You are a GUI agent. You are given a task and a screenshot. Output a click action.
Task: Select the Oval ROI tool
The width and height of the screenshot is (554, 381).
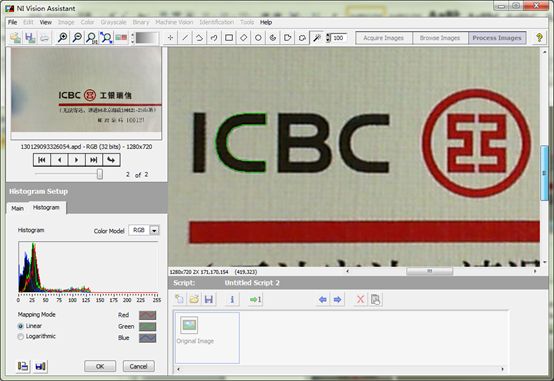pyautogui.click(x=258, y=37)
